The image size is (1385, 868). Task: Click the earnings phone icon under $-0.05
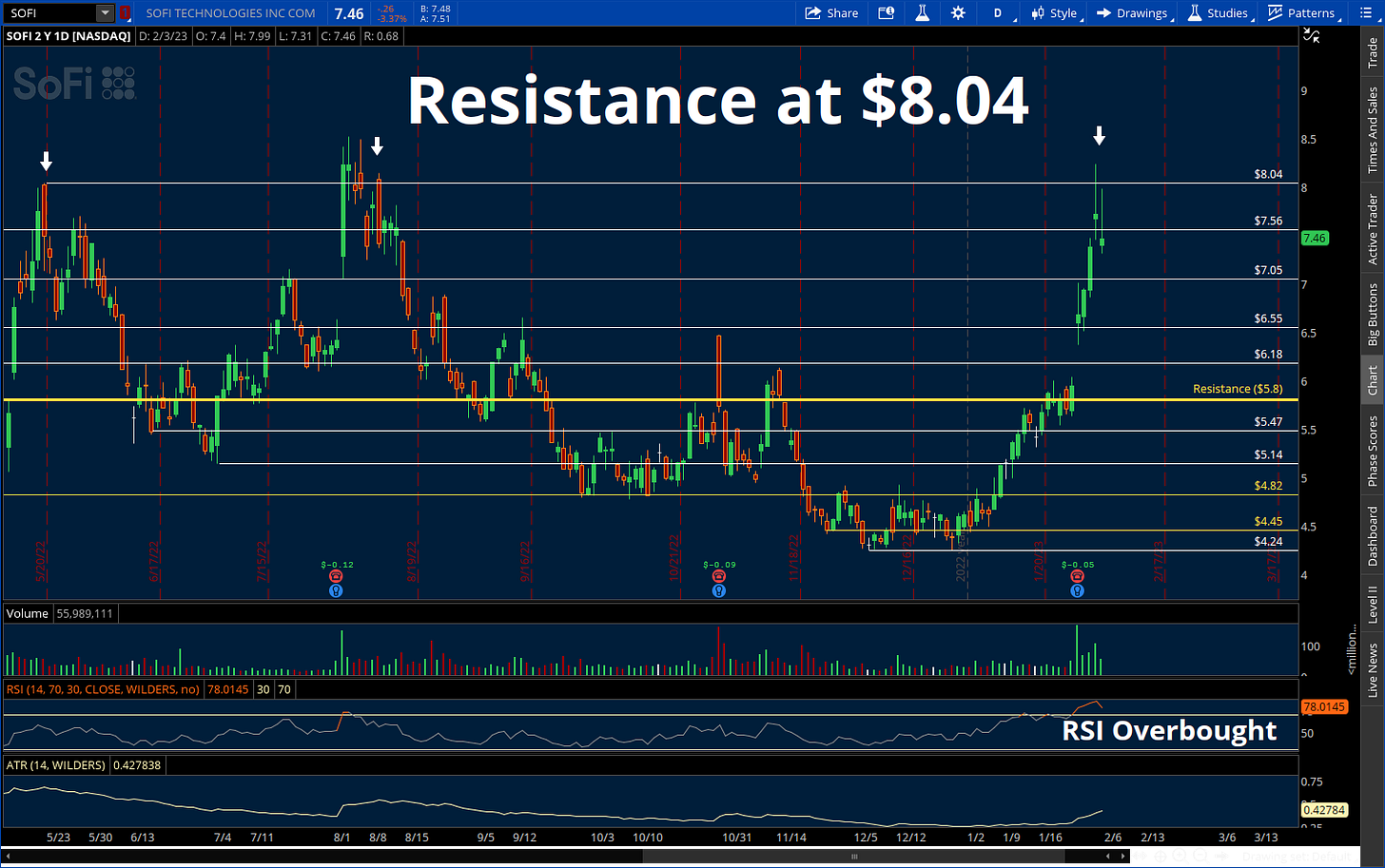[x=1077, y=576]
